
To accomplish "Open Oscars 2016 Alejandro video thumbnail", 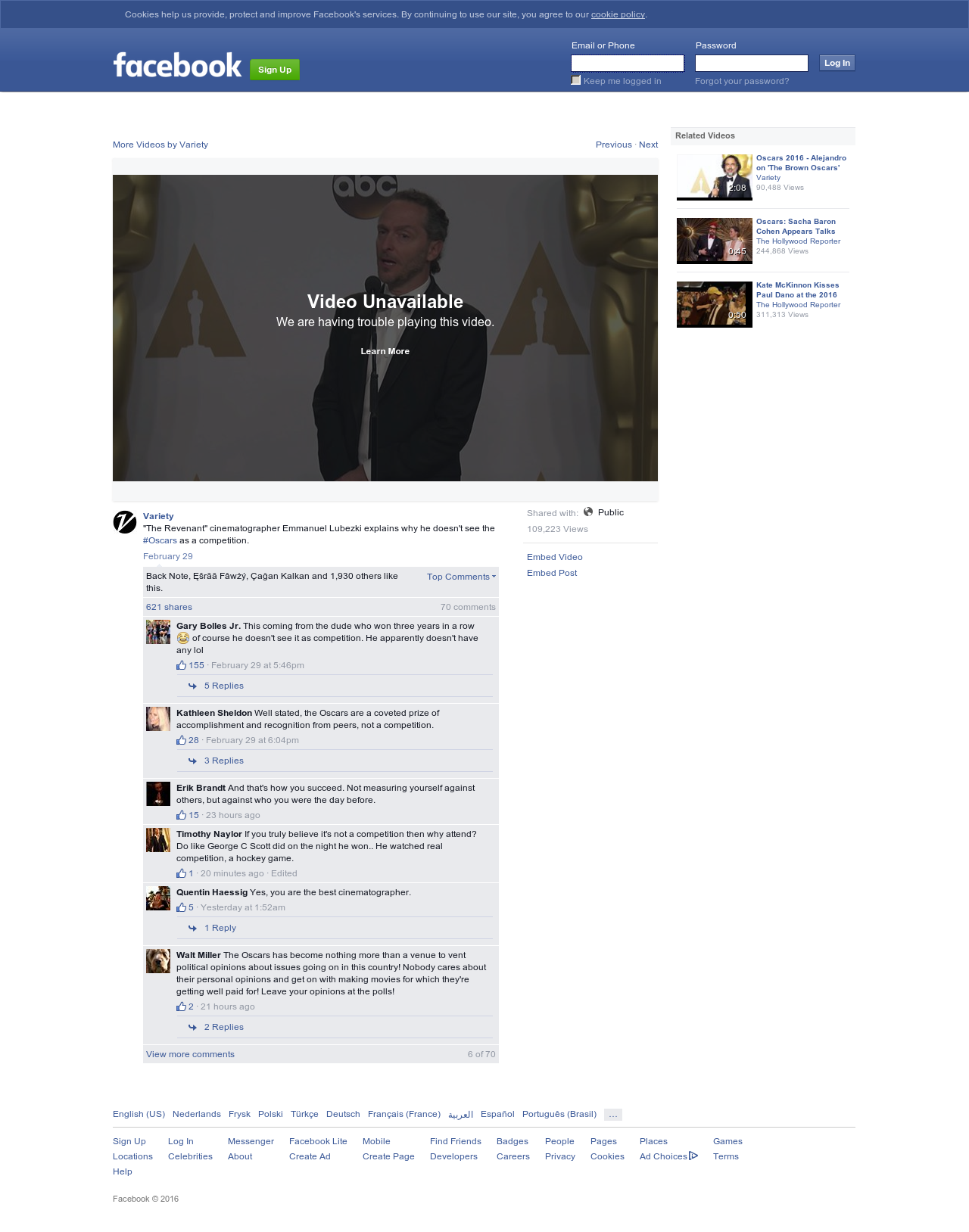I will click(715, 177).
